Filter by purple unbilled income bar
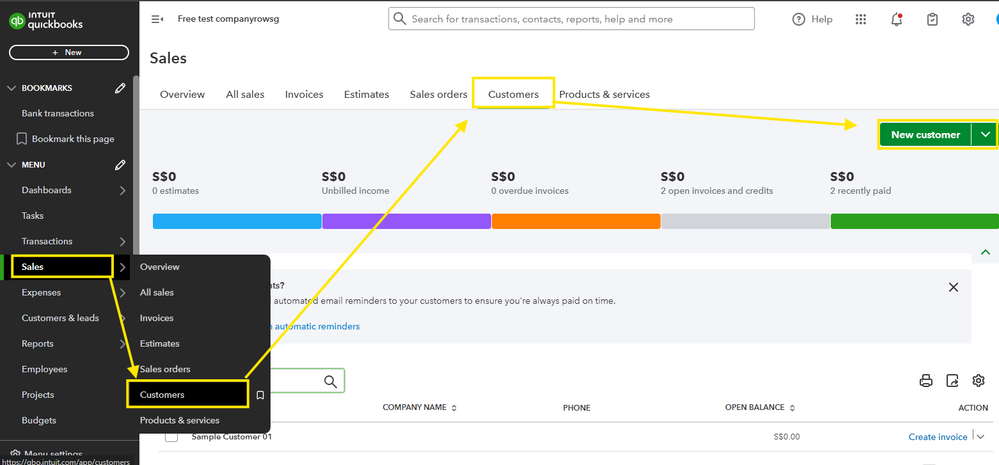999x465 pixels. [x=406, y=221]
